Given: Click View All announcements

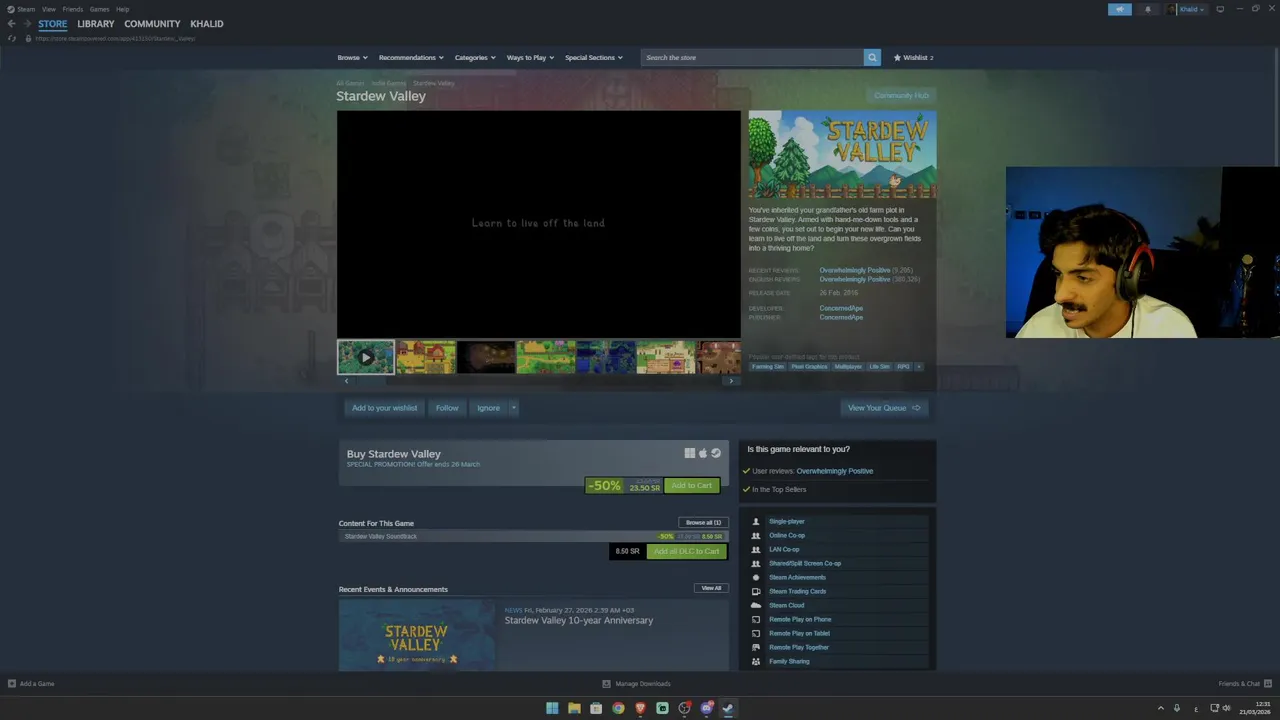Looking at the screenshot, I should (x=711, y=588).
